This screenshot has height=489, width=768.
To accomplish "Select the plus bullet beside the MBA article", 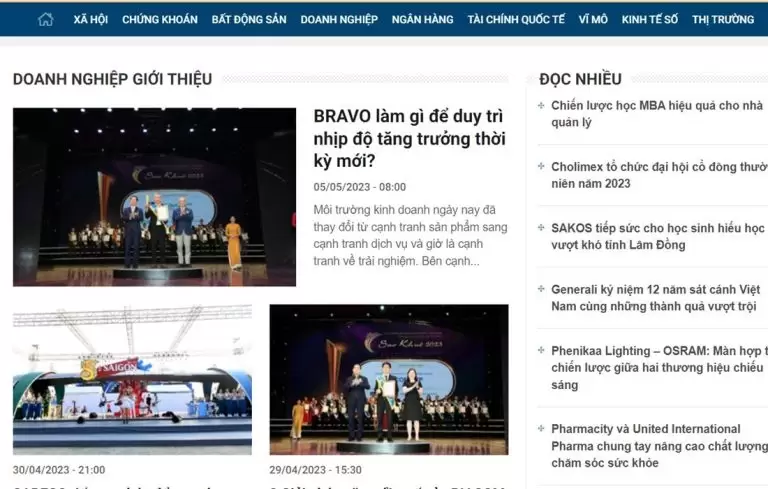I will 541,105.
